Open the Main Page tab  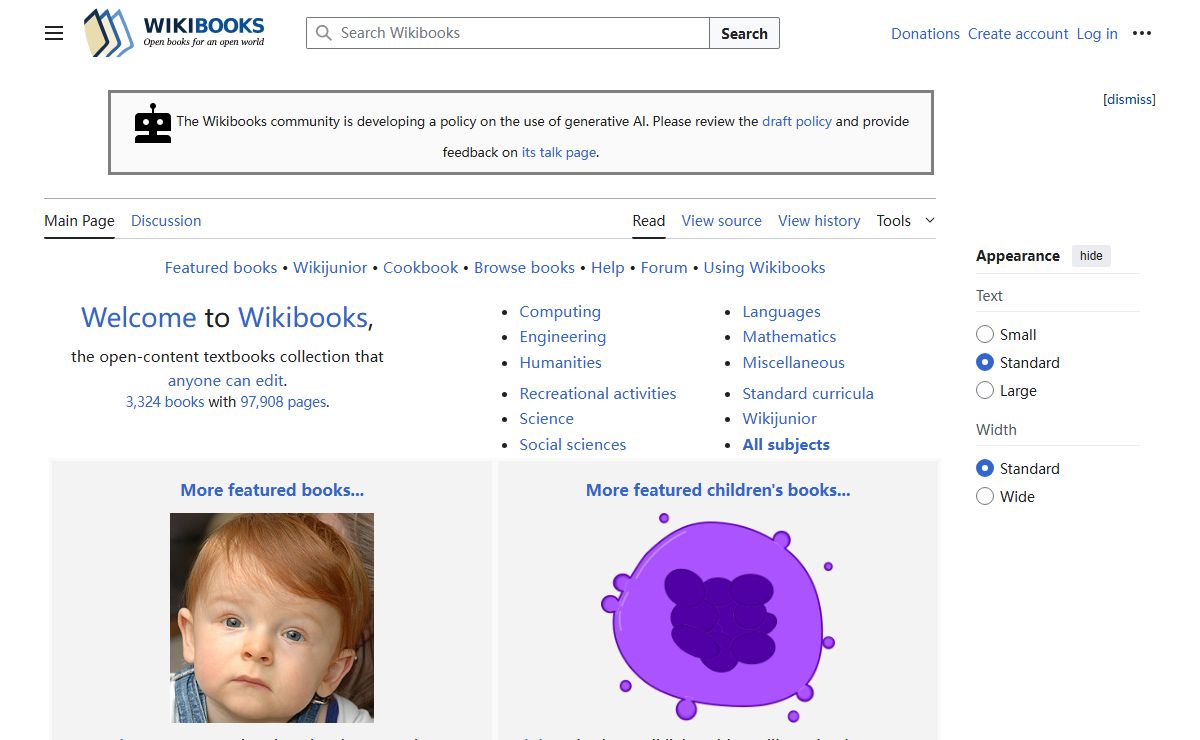[79, 221]
